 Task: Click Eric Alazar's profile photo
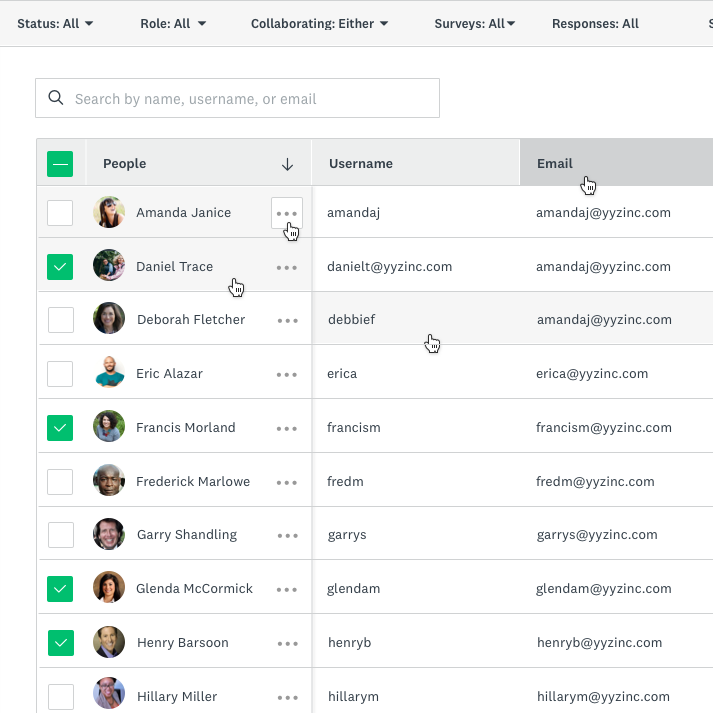[x=109, y=372]
